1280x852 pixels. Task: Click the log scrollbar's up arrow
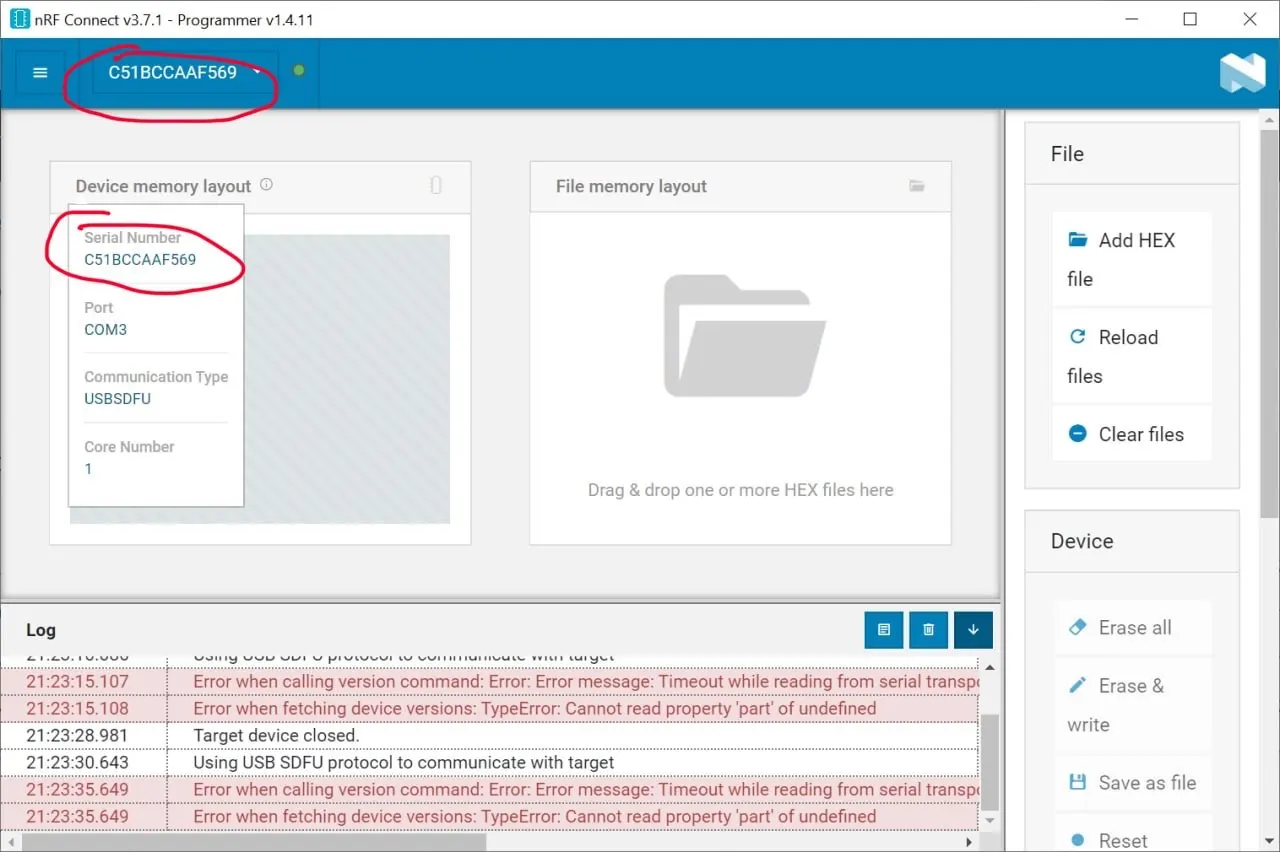(x=989, y=667)
